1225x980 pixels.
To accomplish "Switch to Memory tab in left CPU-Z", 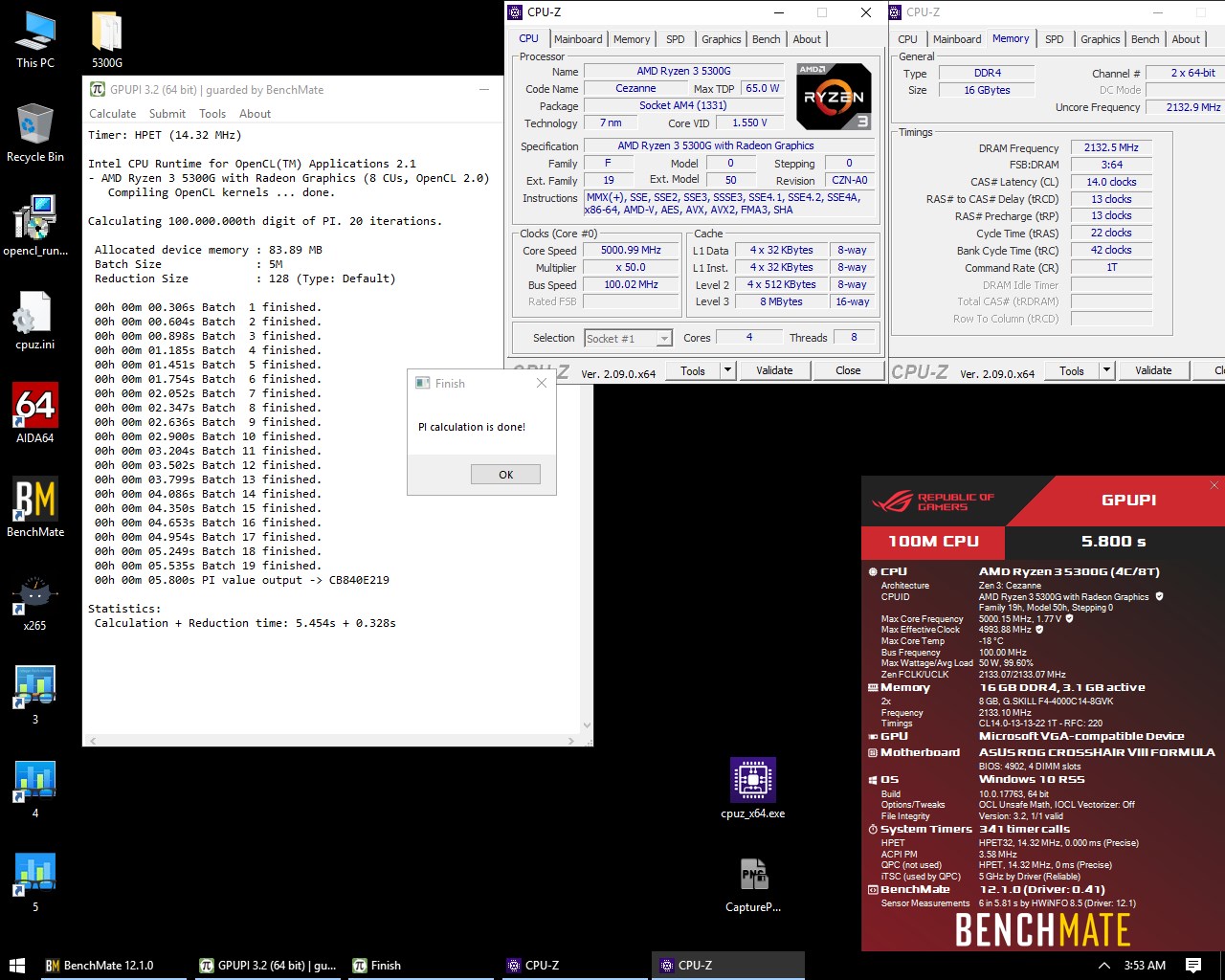I will [632, 39].
